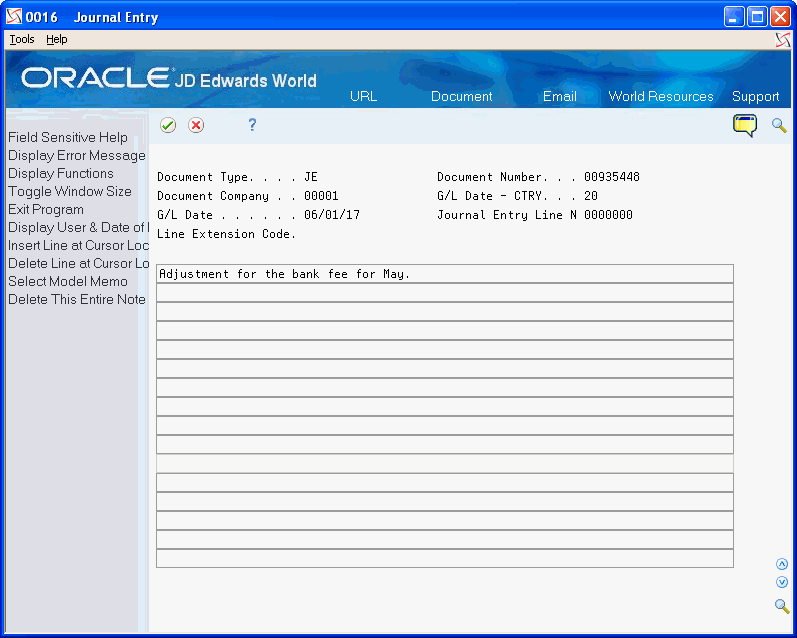Select Display User & Date option
This screenshot has height=638, width=797.
(78, 227)
